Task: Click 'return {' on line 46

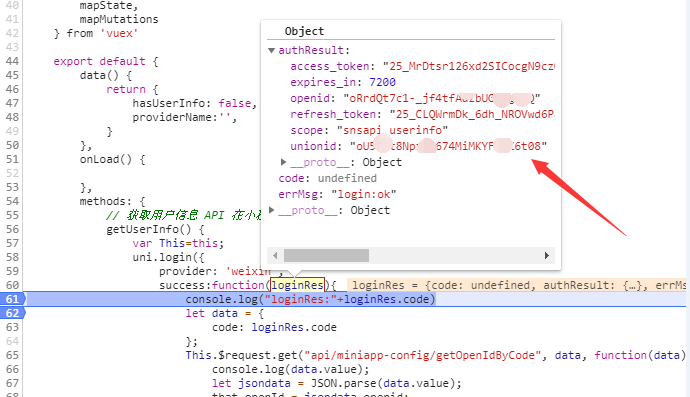Action: point(132,89)
